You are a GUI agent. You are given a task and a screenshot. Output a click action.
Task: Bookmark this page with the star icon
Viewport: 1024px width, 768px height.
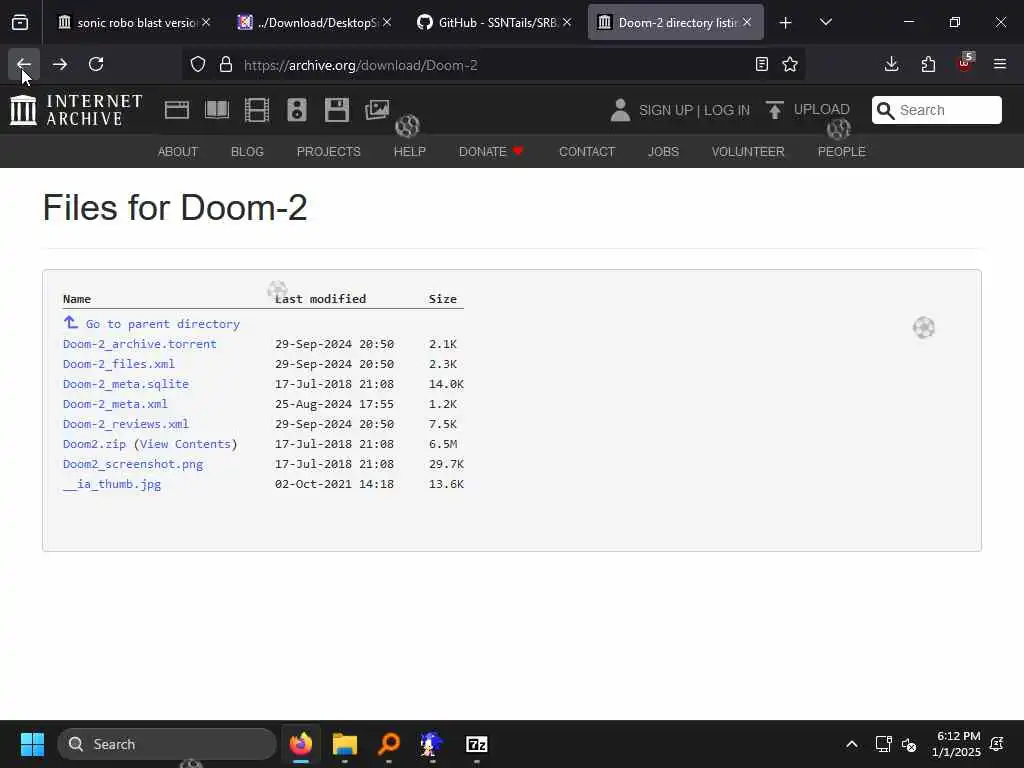pyautogui.click(x=790, y=64)
